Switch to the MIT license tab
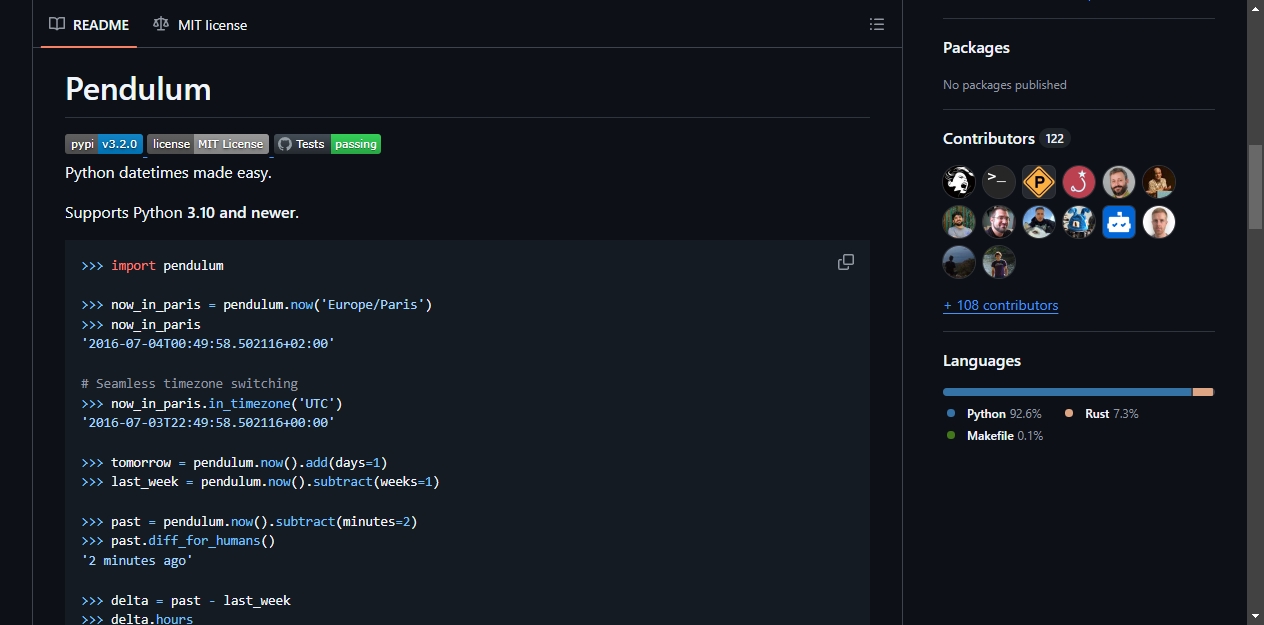The width and height of the screenshot is (1264, 625). (x=200, y=24)
